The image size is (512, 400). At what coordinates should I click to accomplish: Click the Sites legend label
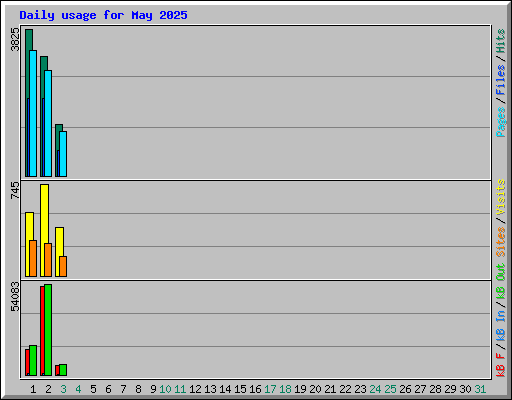(500, 242)
